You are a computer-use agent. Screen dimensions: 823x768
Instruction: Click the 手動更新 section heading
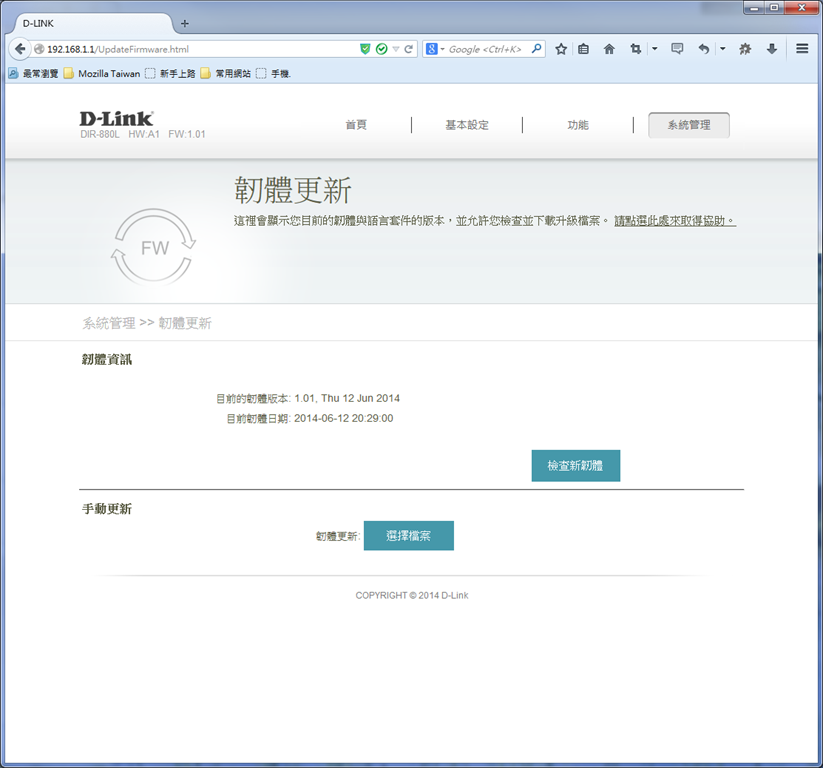(x=107, y=509)
